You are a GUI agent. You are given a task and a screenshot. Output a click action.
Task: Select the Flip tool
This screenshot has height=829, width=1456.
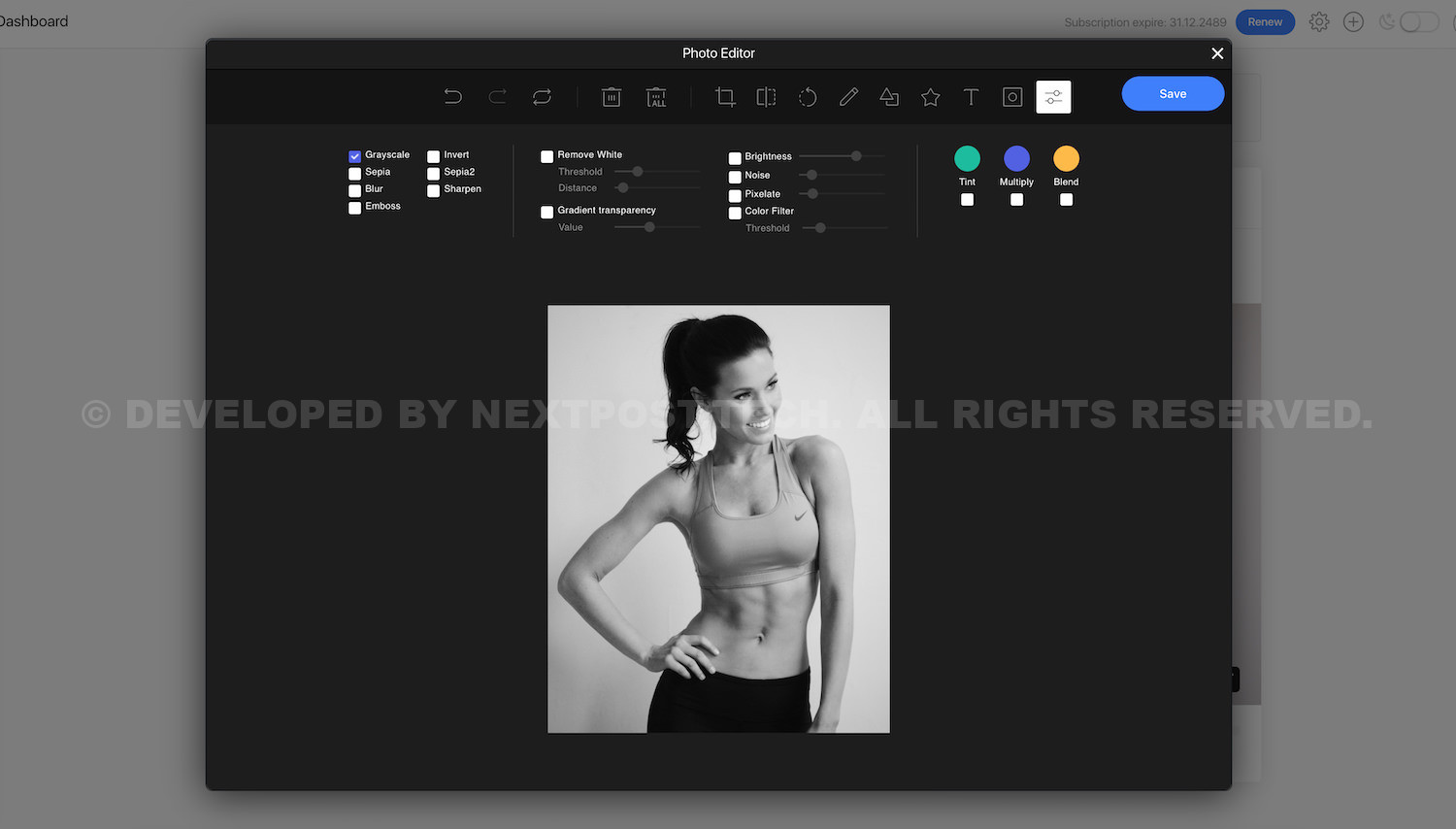click(x=766, y=96)
